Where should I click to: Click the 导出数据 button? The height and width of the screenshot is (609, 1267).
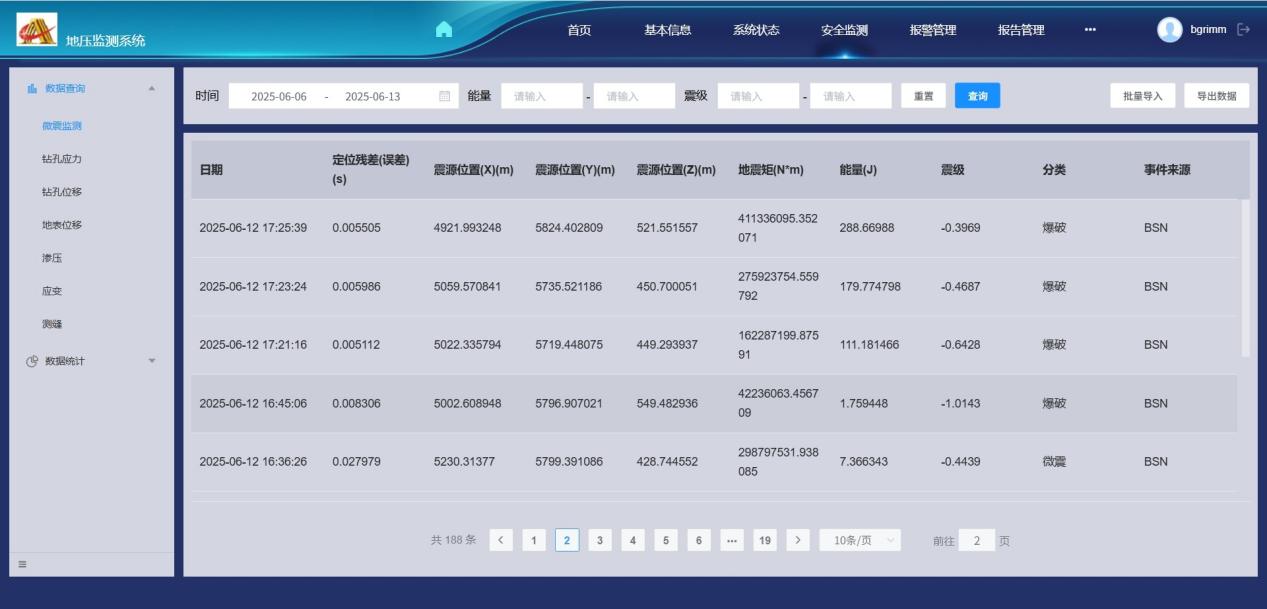pyautogui.click(x=1216, y=96)
